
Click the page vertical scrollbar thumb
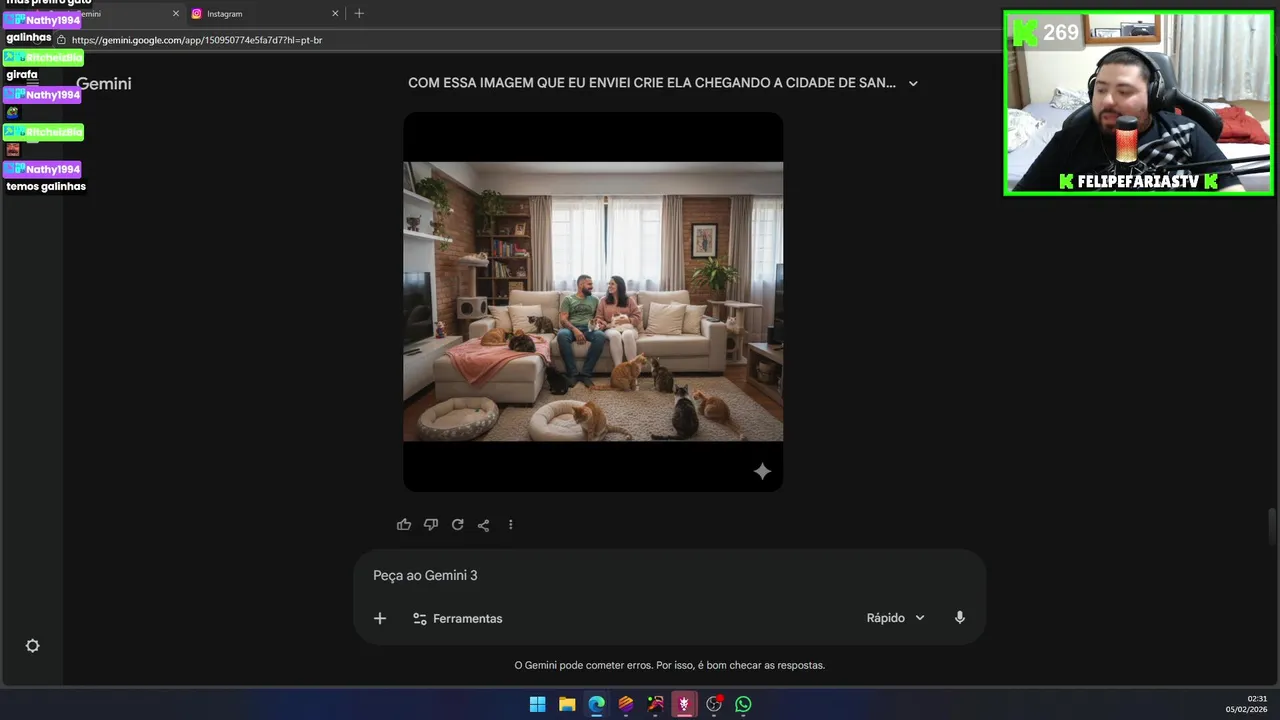[x=1273, y=527]
